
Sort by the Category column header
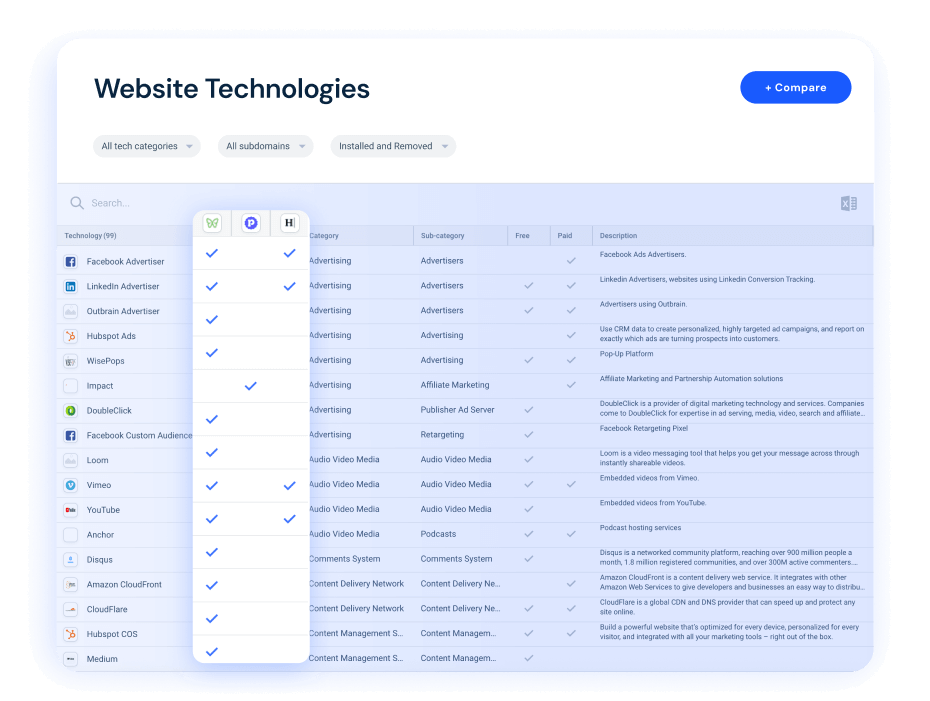coord(324,235)
